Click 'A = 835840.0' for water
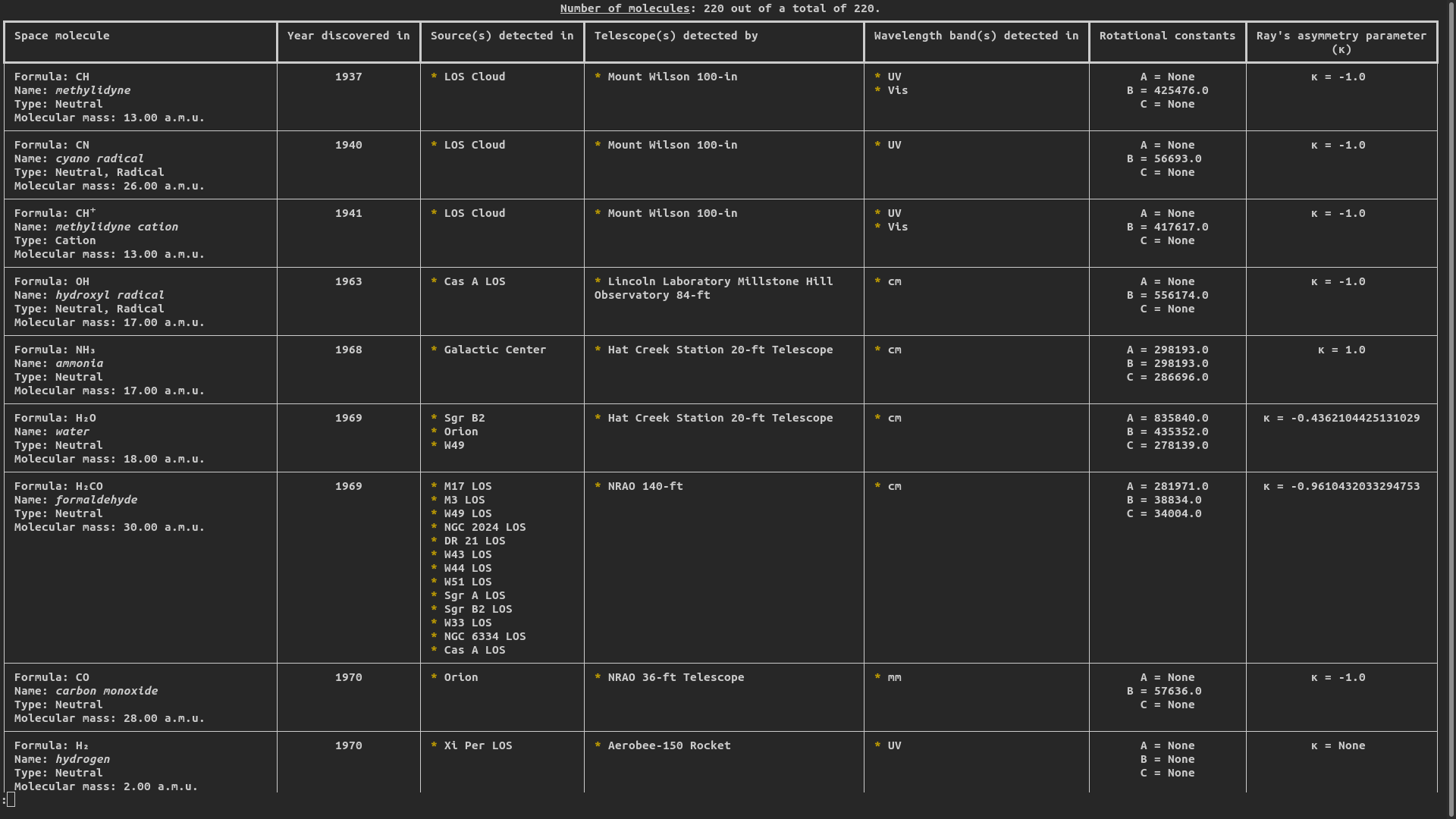The image size is (1456, 819). (x=1167, y=418)
